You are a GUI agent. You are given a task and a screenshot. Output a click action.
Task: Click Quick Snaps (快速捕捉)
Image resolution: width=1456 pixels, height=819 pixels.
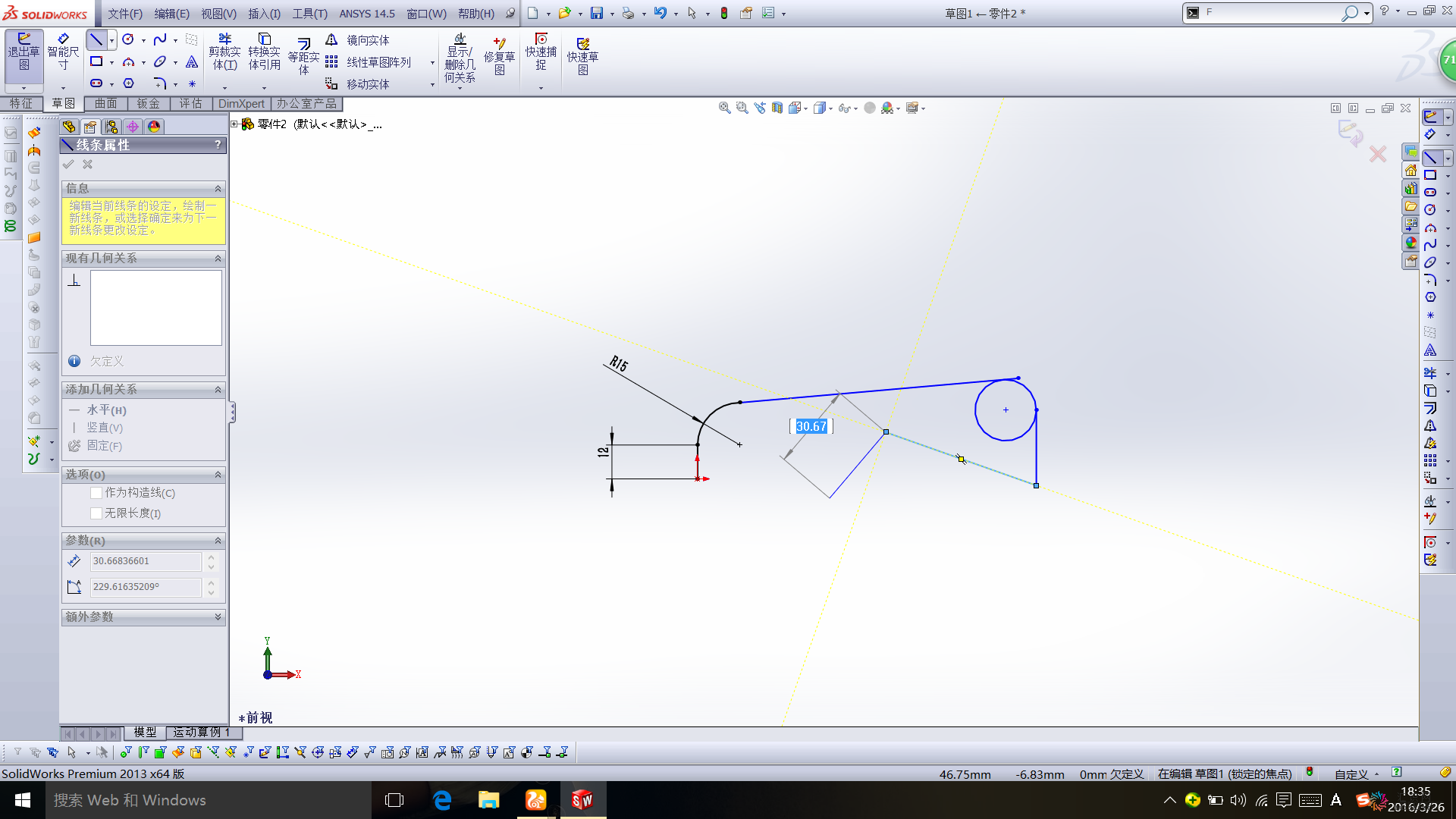tap(541, 53)
